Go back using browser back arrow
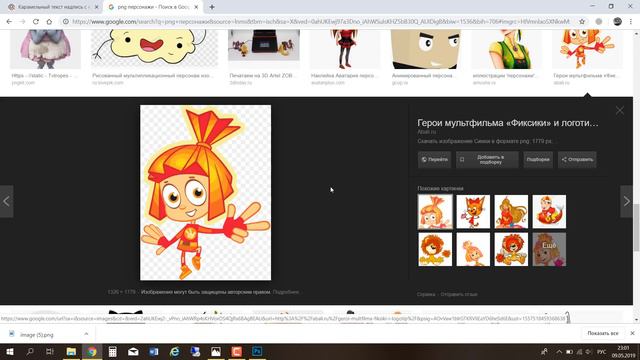Screen dimensions: 640x360 coord(9,22)
